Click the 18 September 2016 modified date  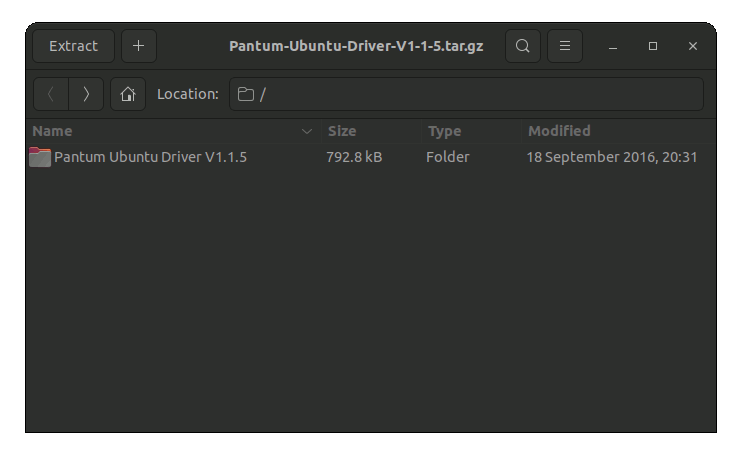[612, 157]
